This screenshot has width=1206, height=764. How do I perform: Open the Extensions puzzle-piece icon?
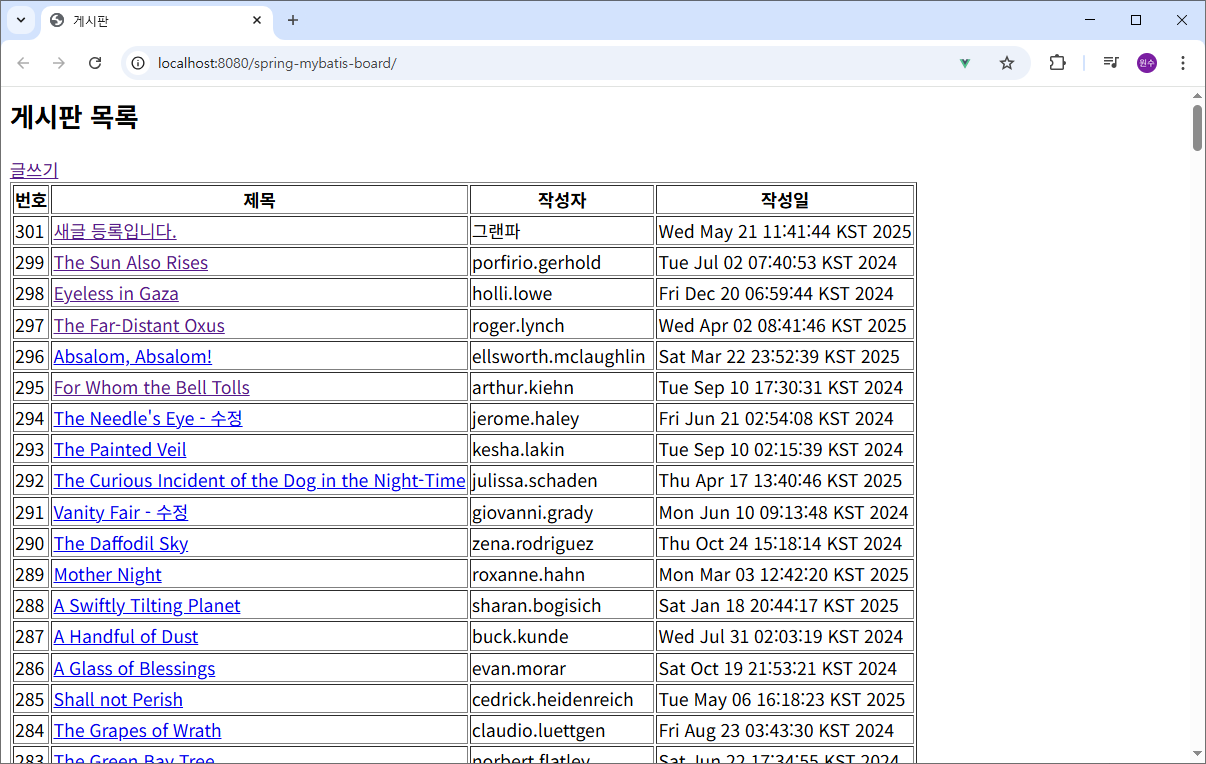coord(1057,62)
